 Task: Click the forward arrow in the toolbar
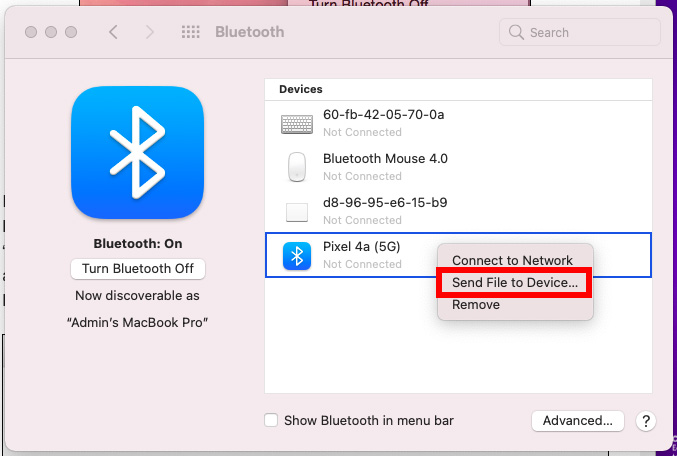point(149,32)
